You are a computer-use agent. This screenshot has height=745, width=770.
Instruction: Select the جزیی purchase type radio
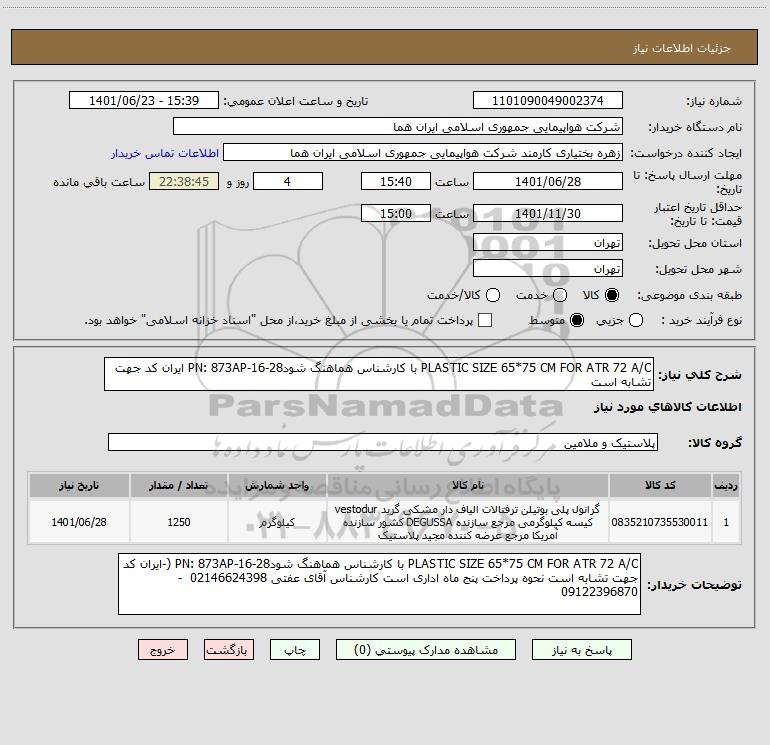[635, 320]
